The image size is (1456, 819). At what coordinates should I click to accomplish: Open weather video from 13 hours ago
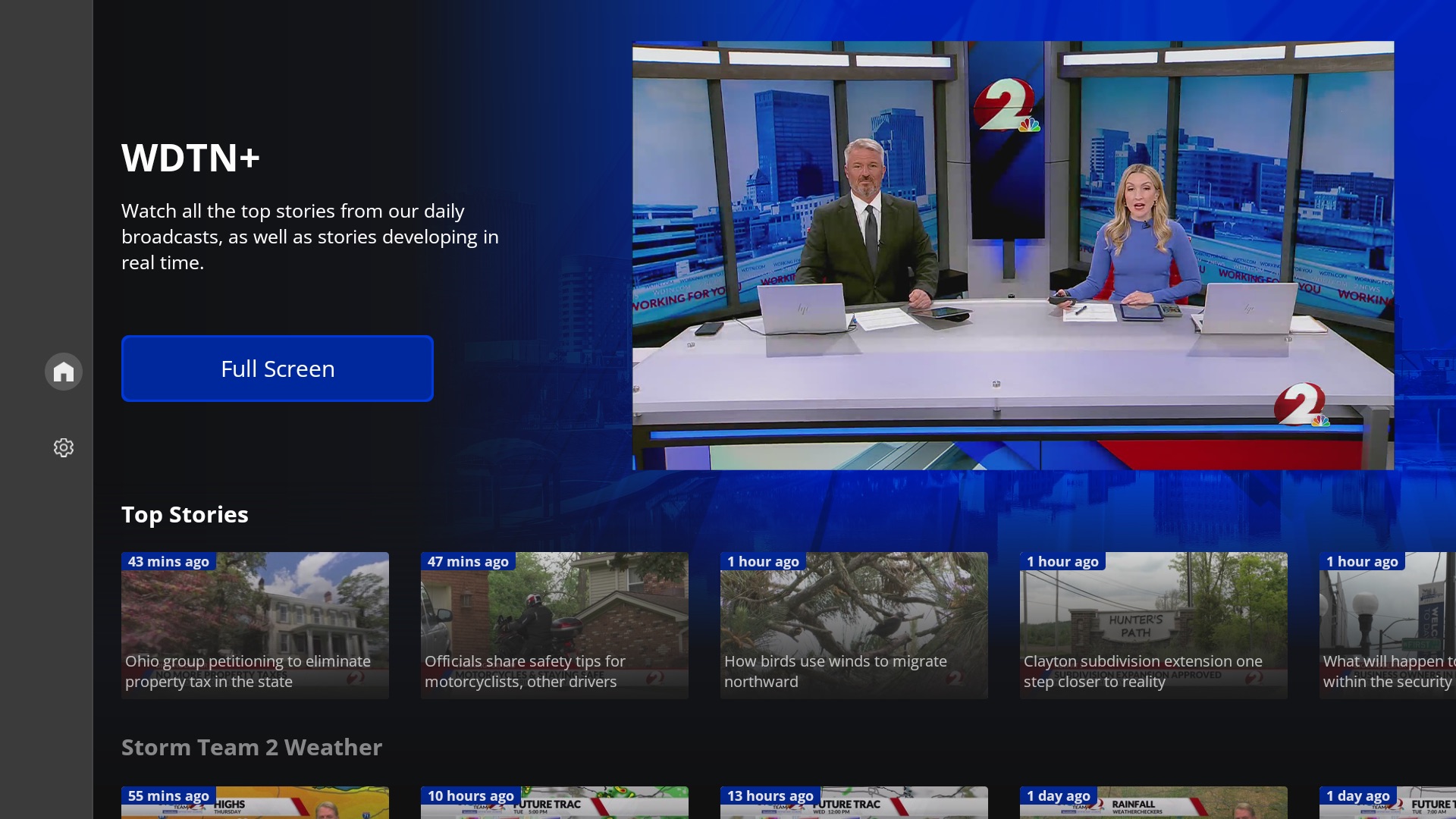click(x=854, y=802)
